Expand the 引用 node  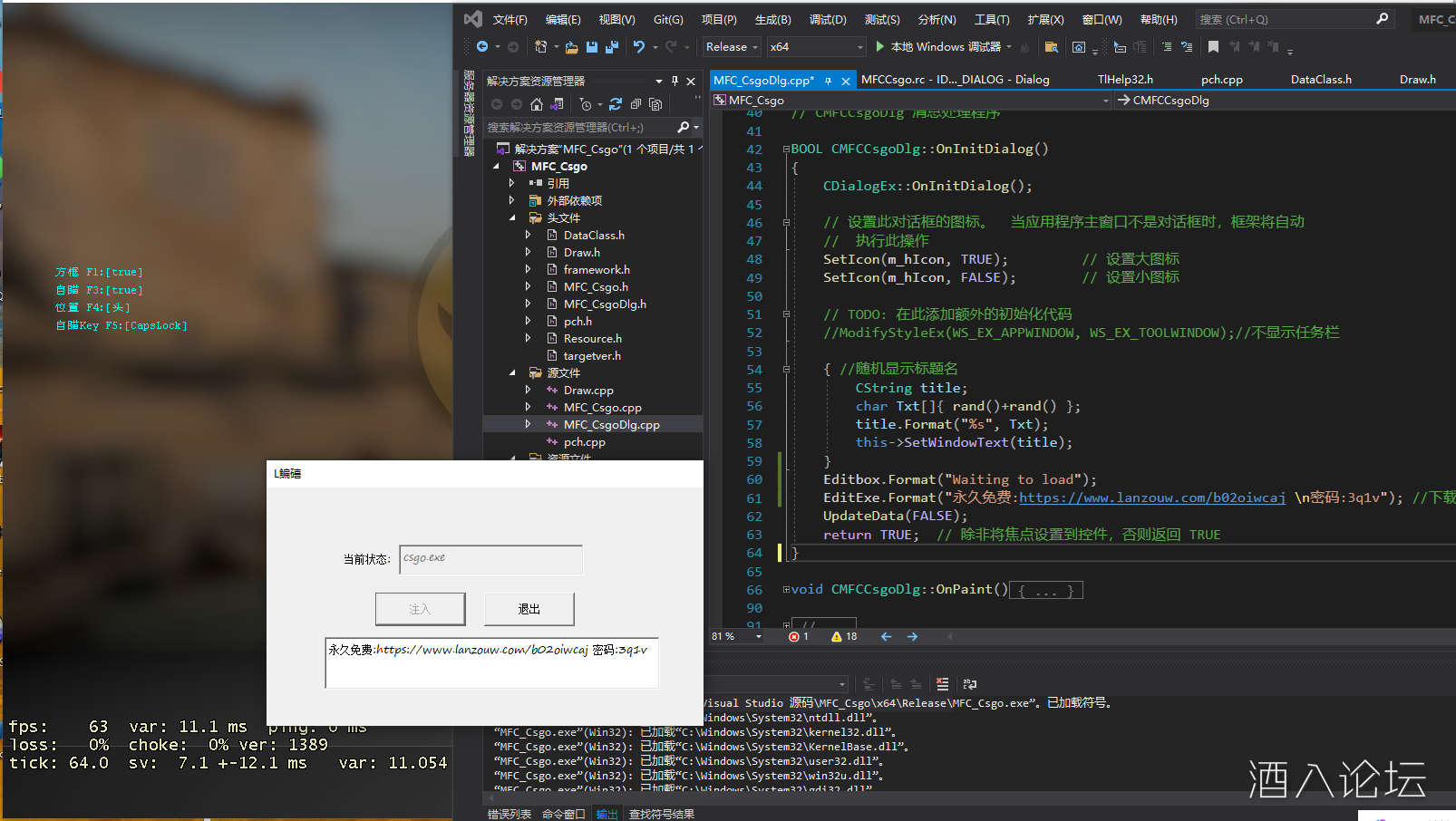pos(511,183)
